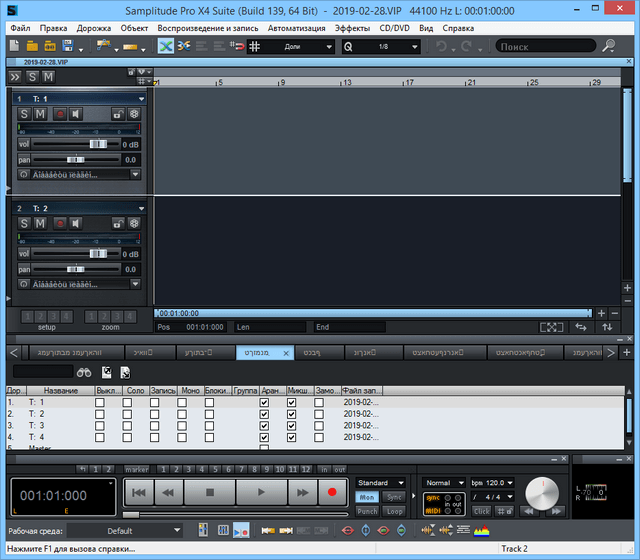The image size is (640, 560).
Task: Click the Loop button in transport
Action: pos(395,511)
